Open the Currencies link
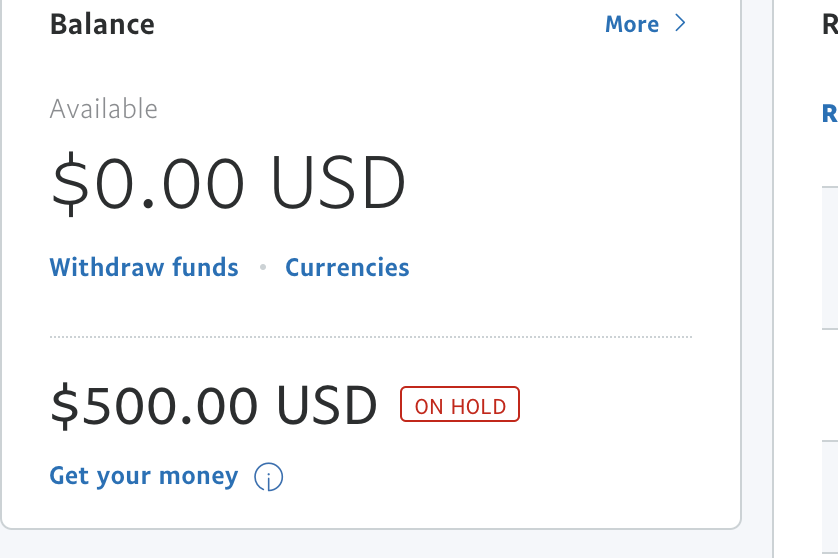Screen dimensions: 838x558 pos(347,268)
